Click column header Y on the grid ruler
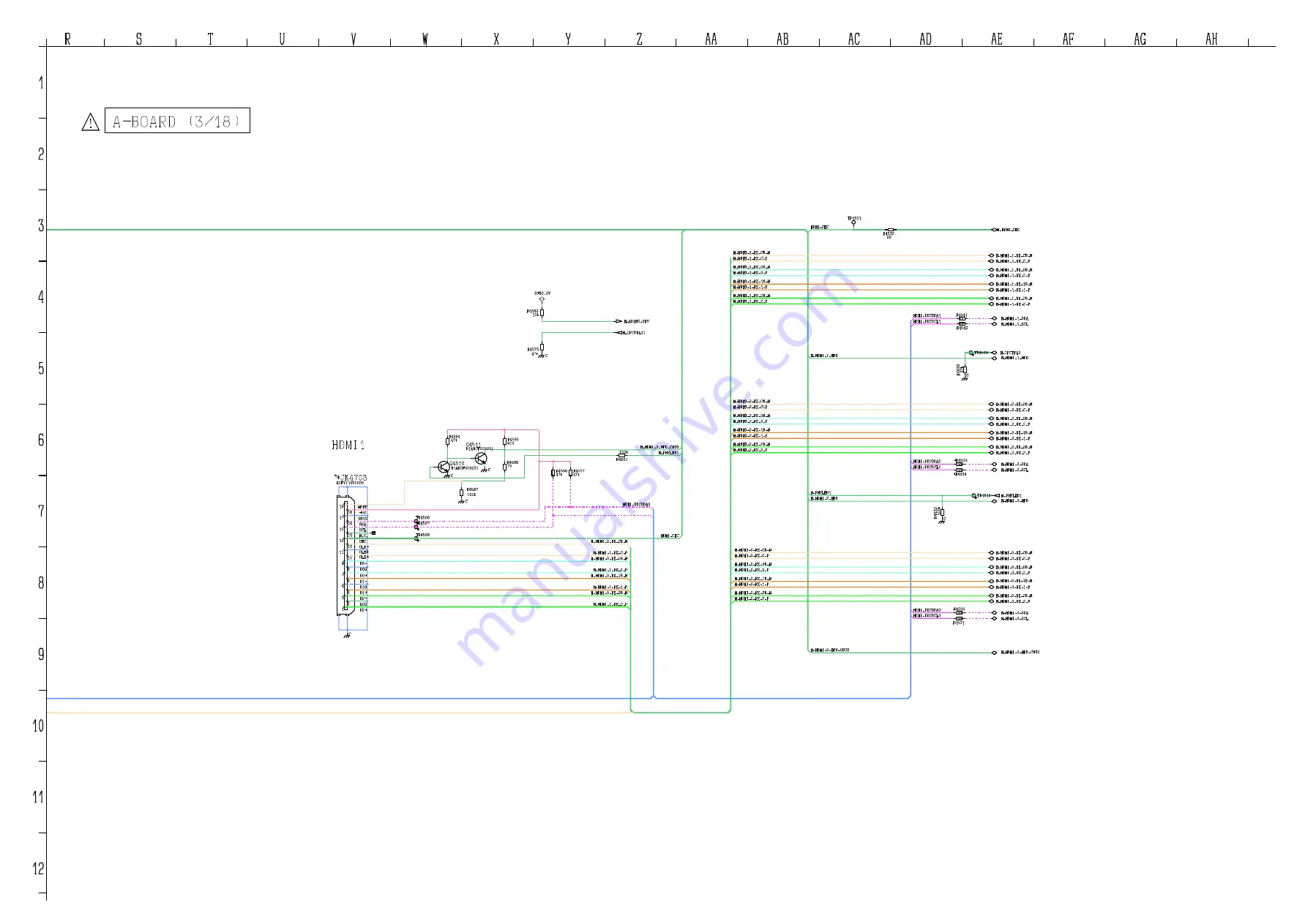 pos(568,39)
